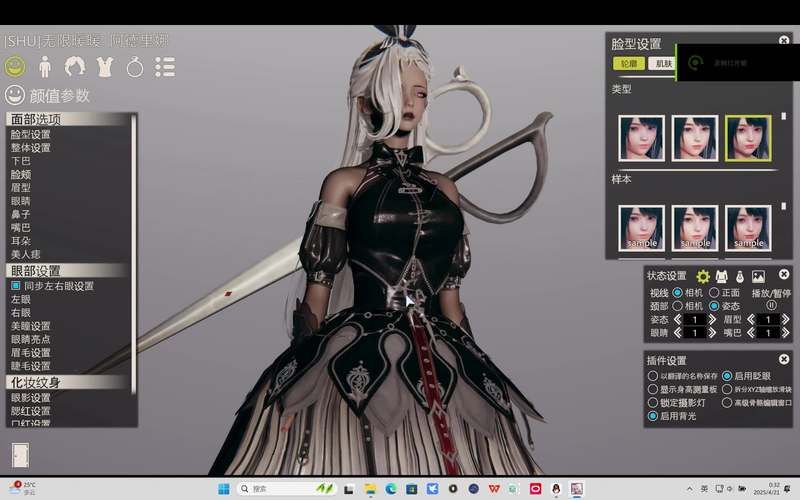Select 左眼 entry
This screenshot has width=800, height=500.
[x=21, y=299]
